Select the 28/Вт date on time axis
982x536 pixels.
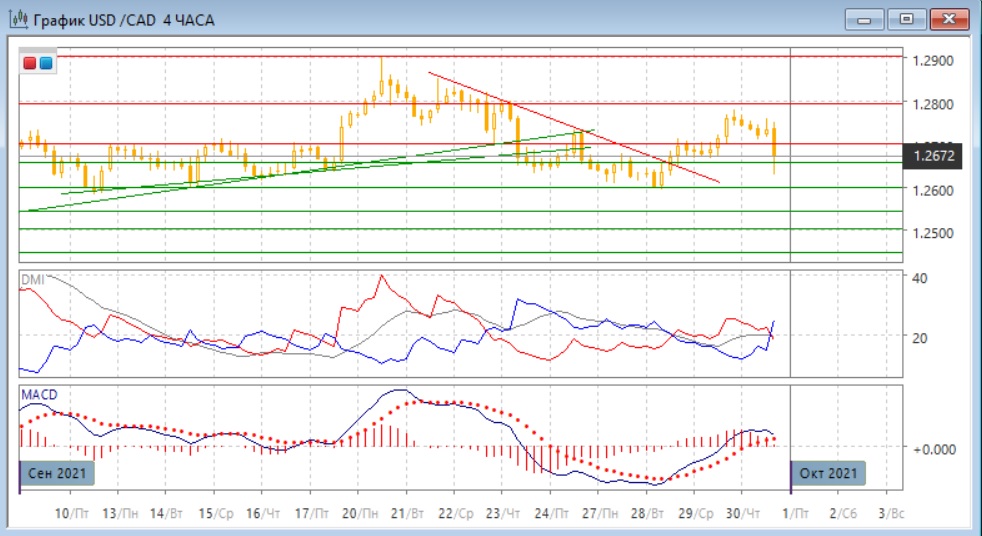[647, 513]
